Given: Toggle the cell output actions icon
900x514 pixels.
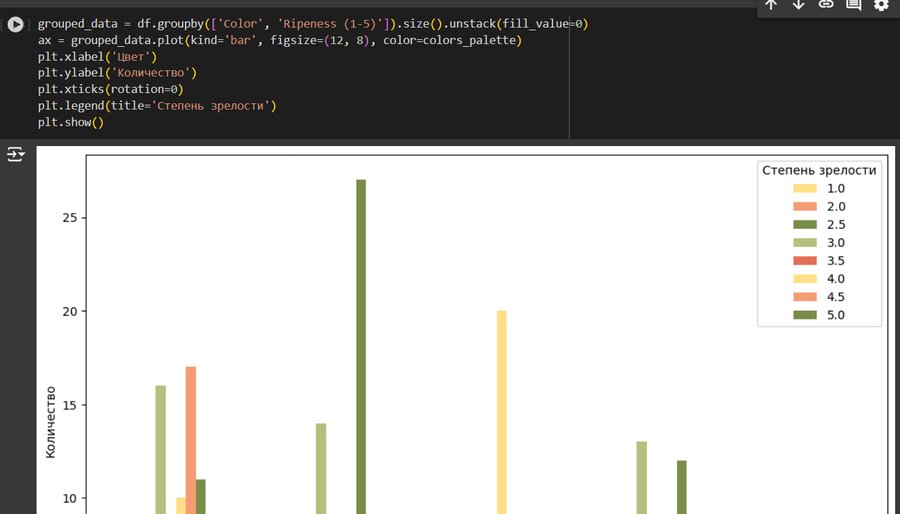Looking at the screenshot, I should tap(15, 154).
